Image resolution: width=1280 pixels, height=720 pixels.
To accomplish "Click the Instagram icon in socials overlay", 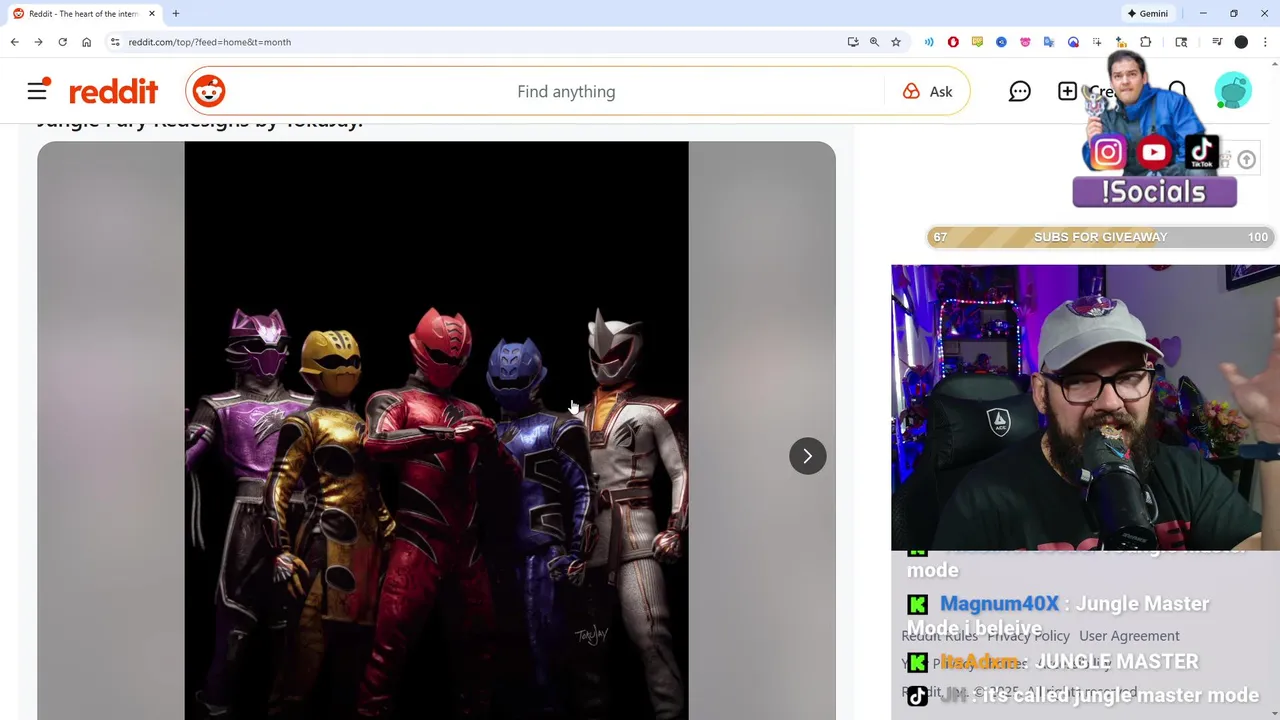I will [1107, 153].
